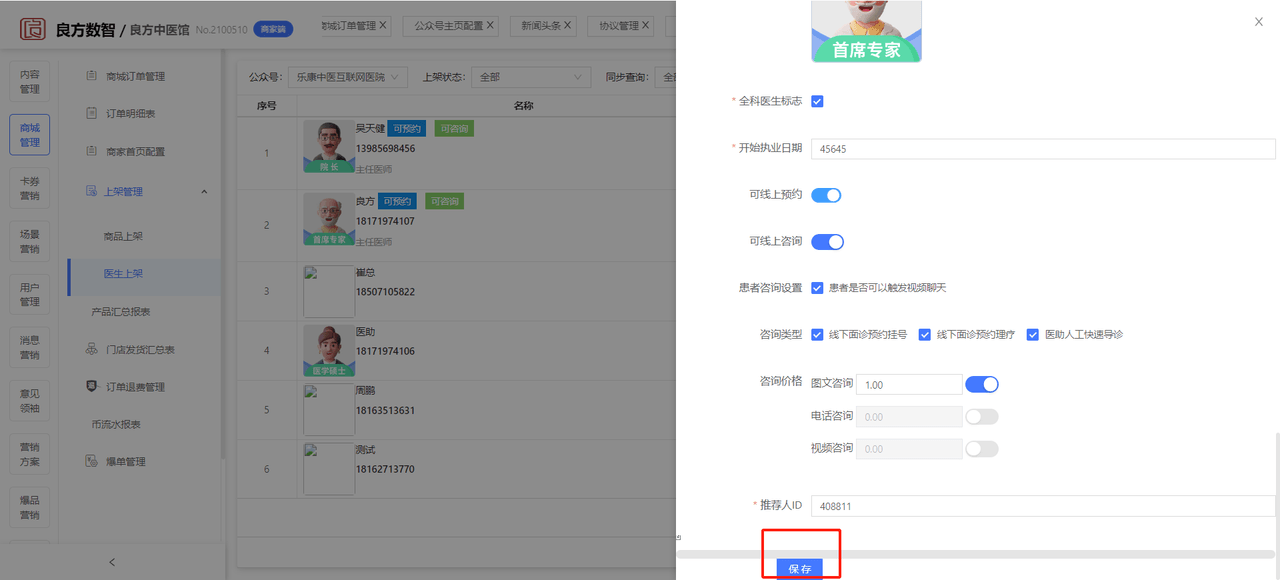Collapse the 上架管理 menu chevron
Viewport: 1280px width, 580px height.
pyautogui.click(x=205, y=192)
